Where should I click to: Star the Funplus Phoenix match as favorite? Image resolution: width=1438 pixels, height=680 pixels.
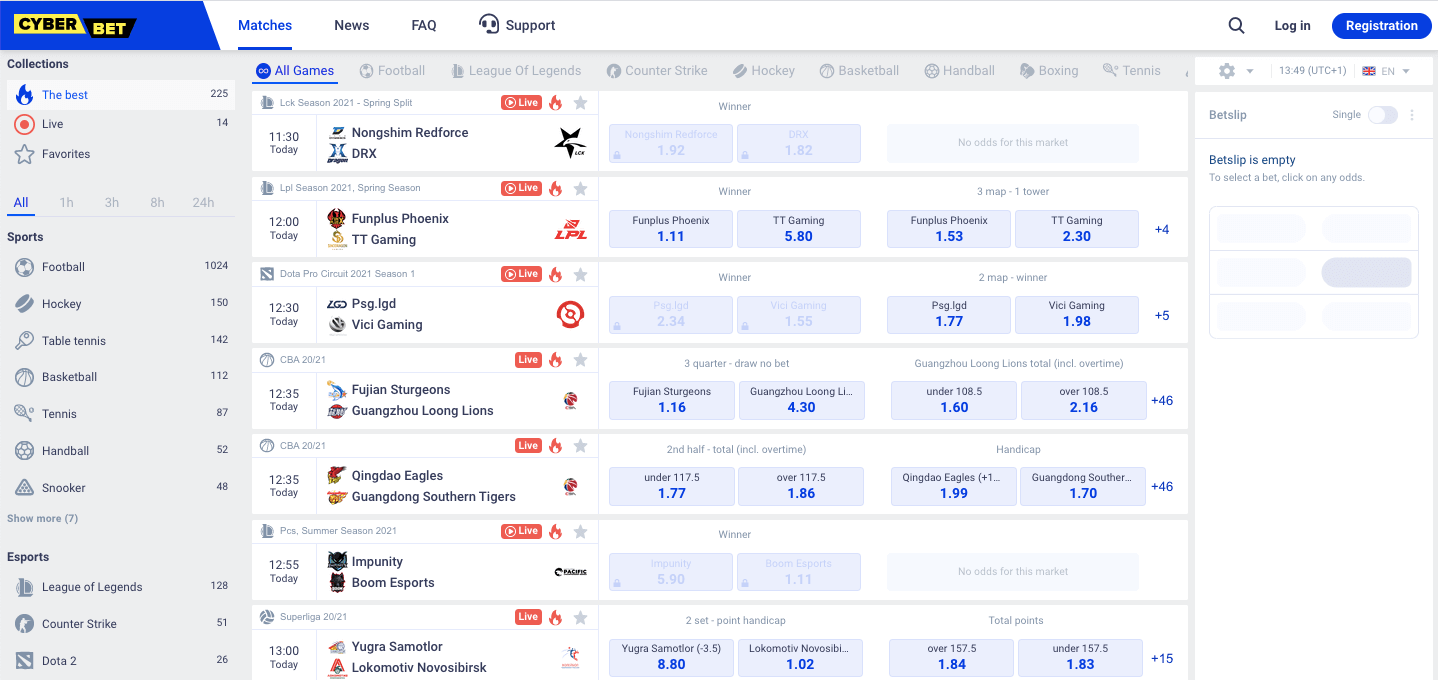coord(579,187)
